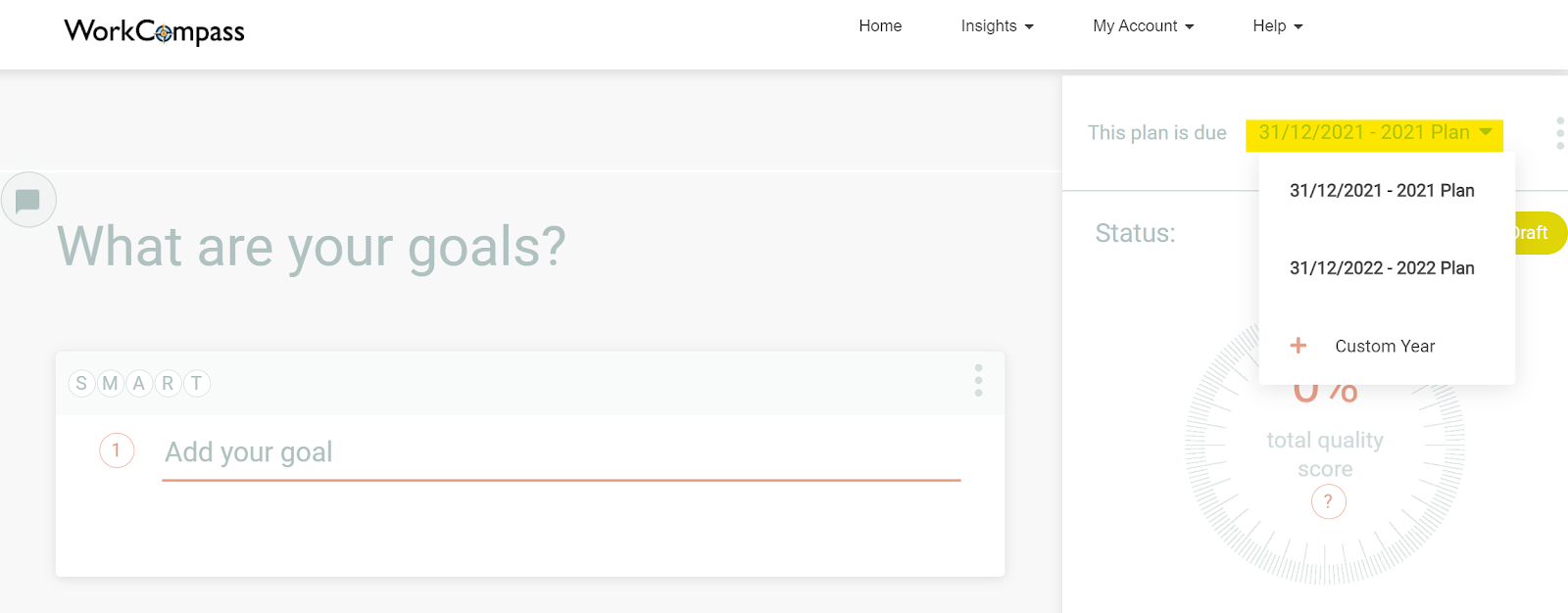Click the quality score question mark icon
The height and width of the screenshot is (613, 1568).
[1328, 502]
